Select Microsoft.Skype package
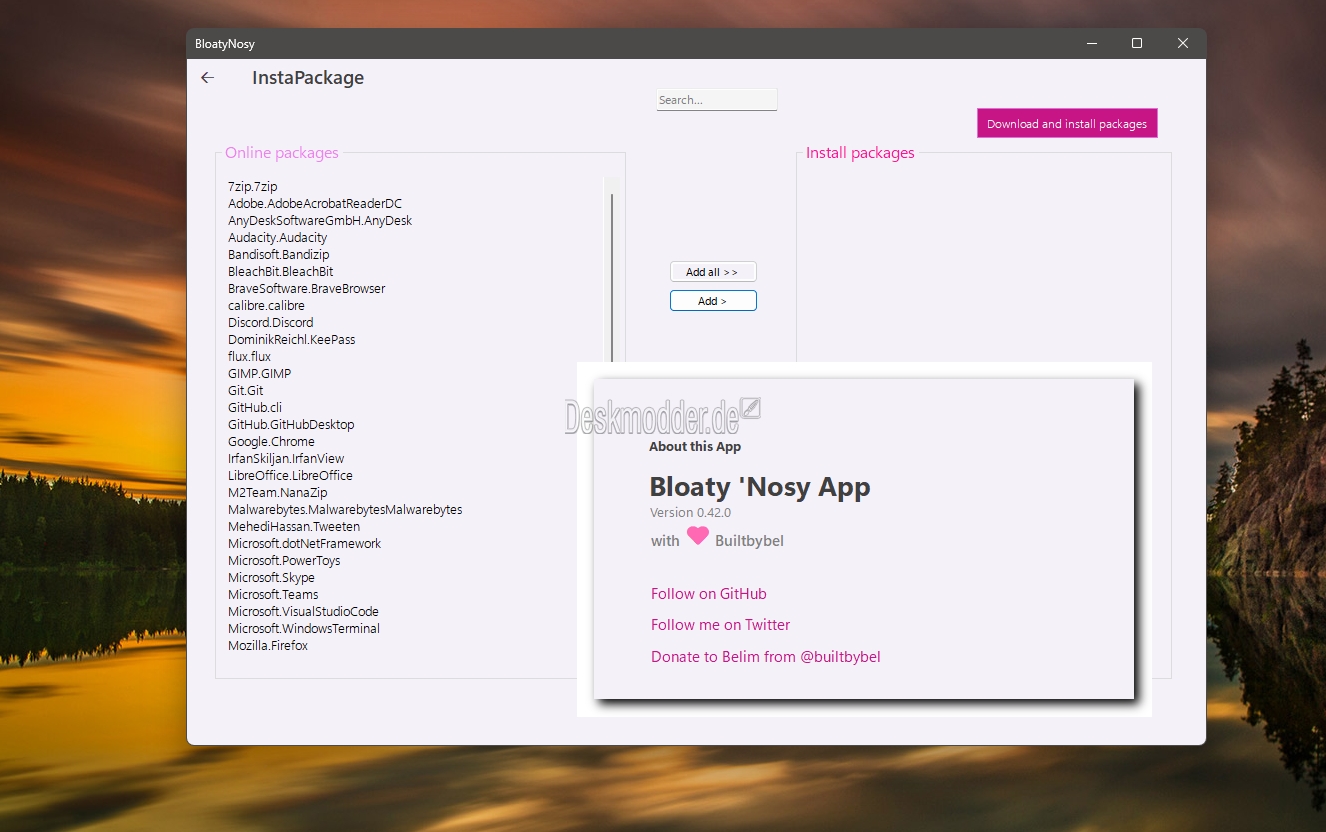This screenshot has height=832, width=1326. [x=272, y=578]
